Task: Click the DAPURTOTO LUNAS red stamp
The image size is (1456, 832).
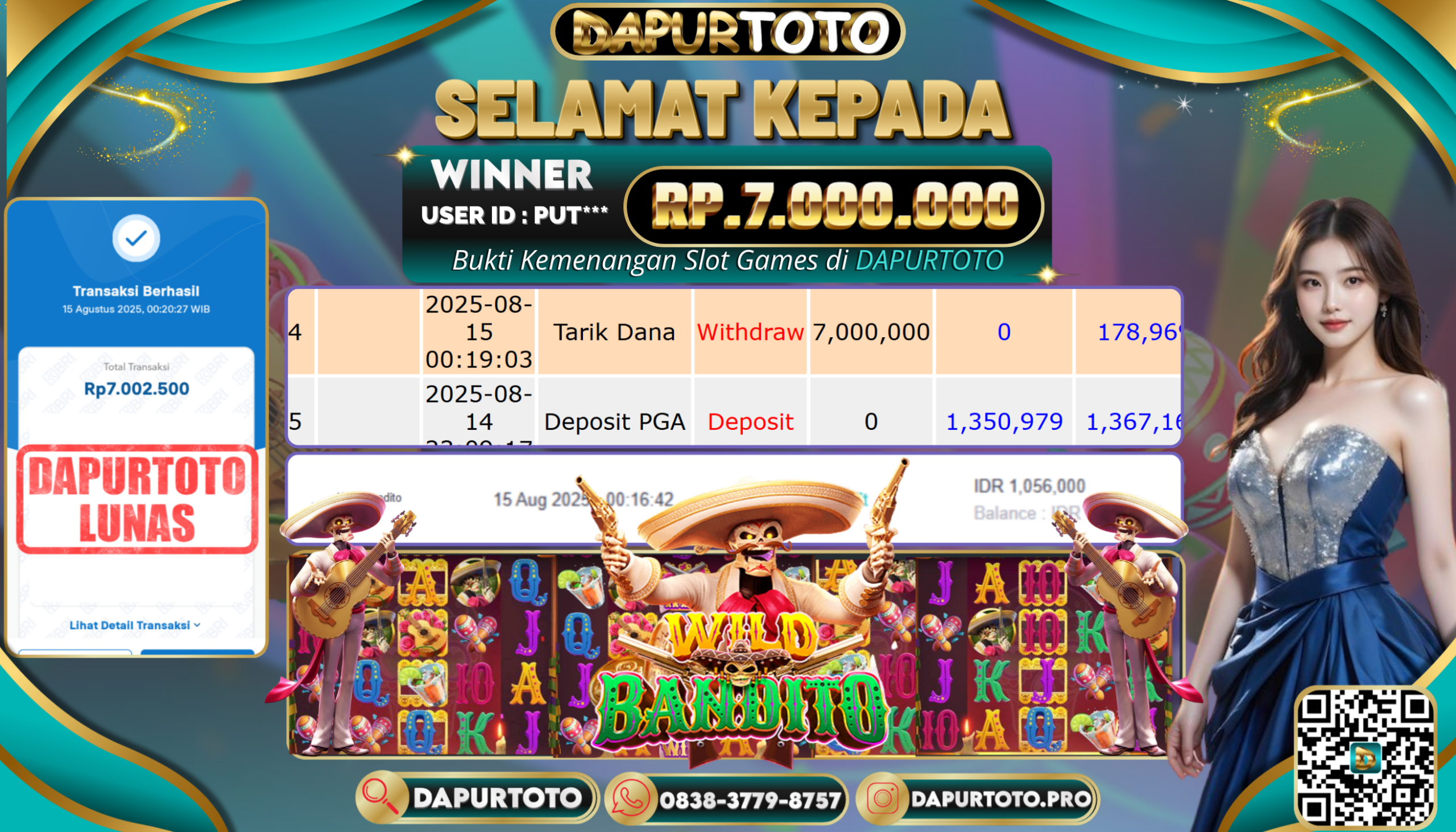Action: 137,499
